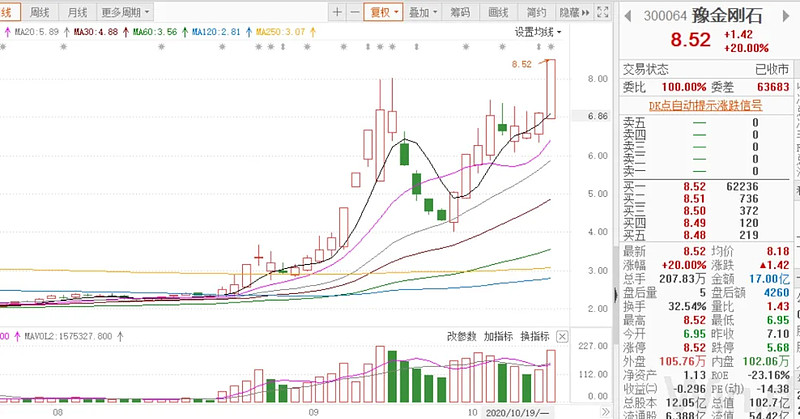Click the double-chevron icon at chart bottom-right
The height and width of the screenshot is (419, 800).
(606, 412)
